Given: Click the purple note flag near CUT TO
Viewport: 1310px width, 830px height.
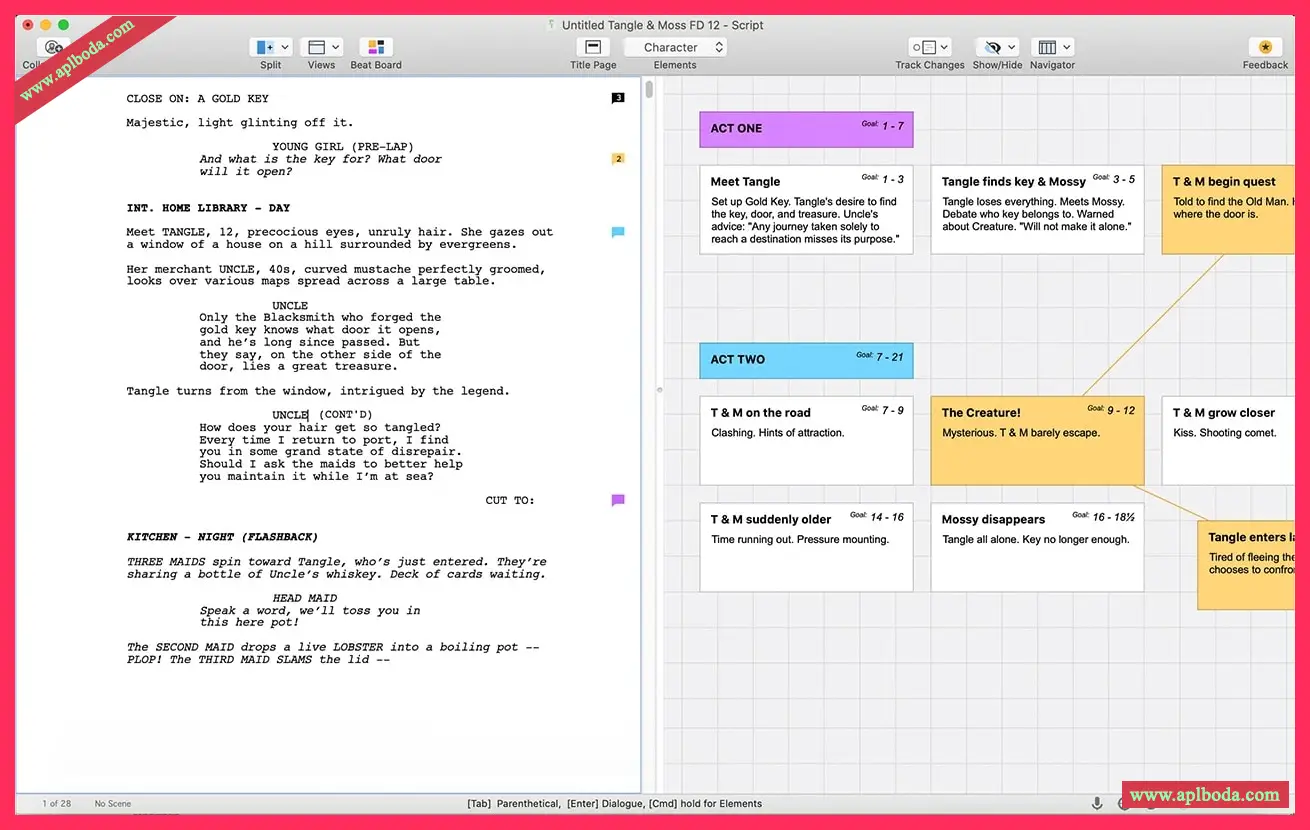Looking at the screenshot, I should pyautogui.click(x=618, y=500).
